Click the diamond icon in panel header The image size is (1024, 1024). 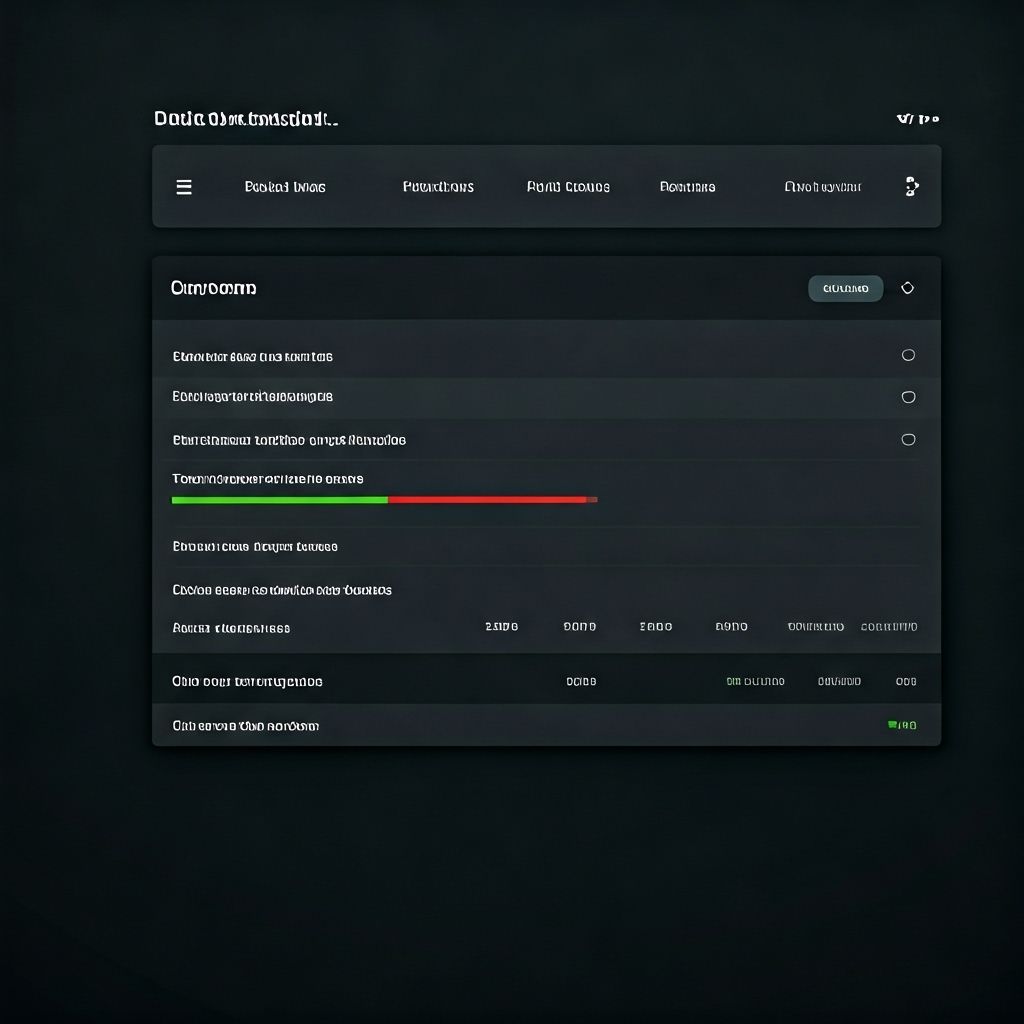point(908,288)
